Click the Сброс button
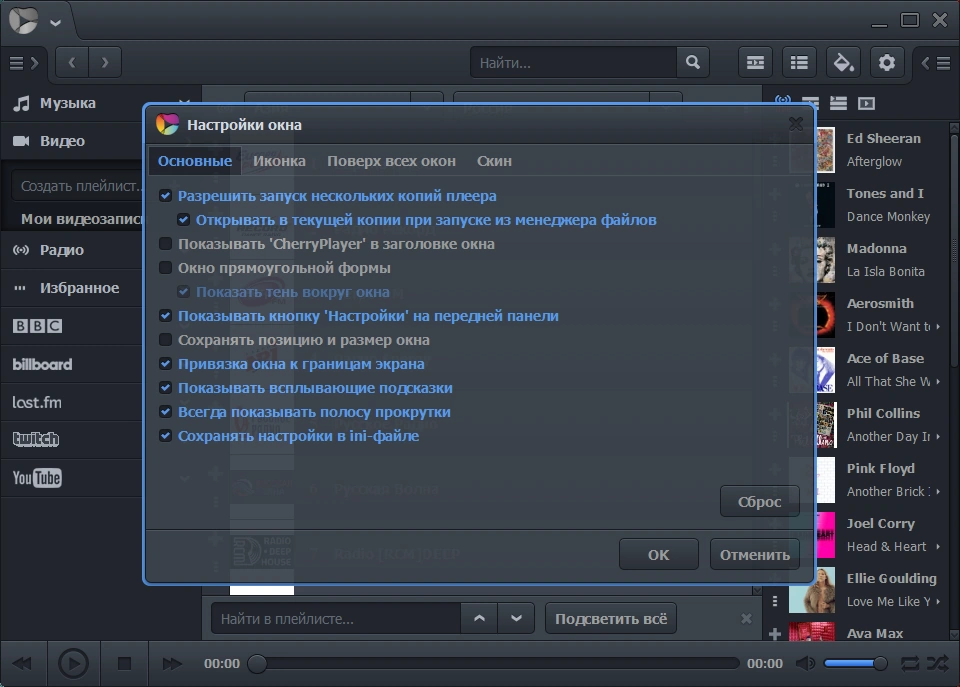Screen dimensions: 960x687 click(x=759, y=501)
